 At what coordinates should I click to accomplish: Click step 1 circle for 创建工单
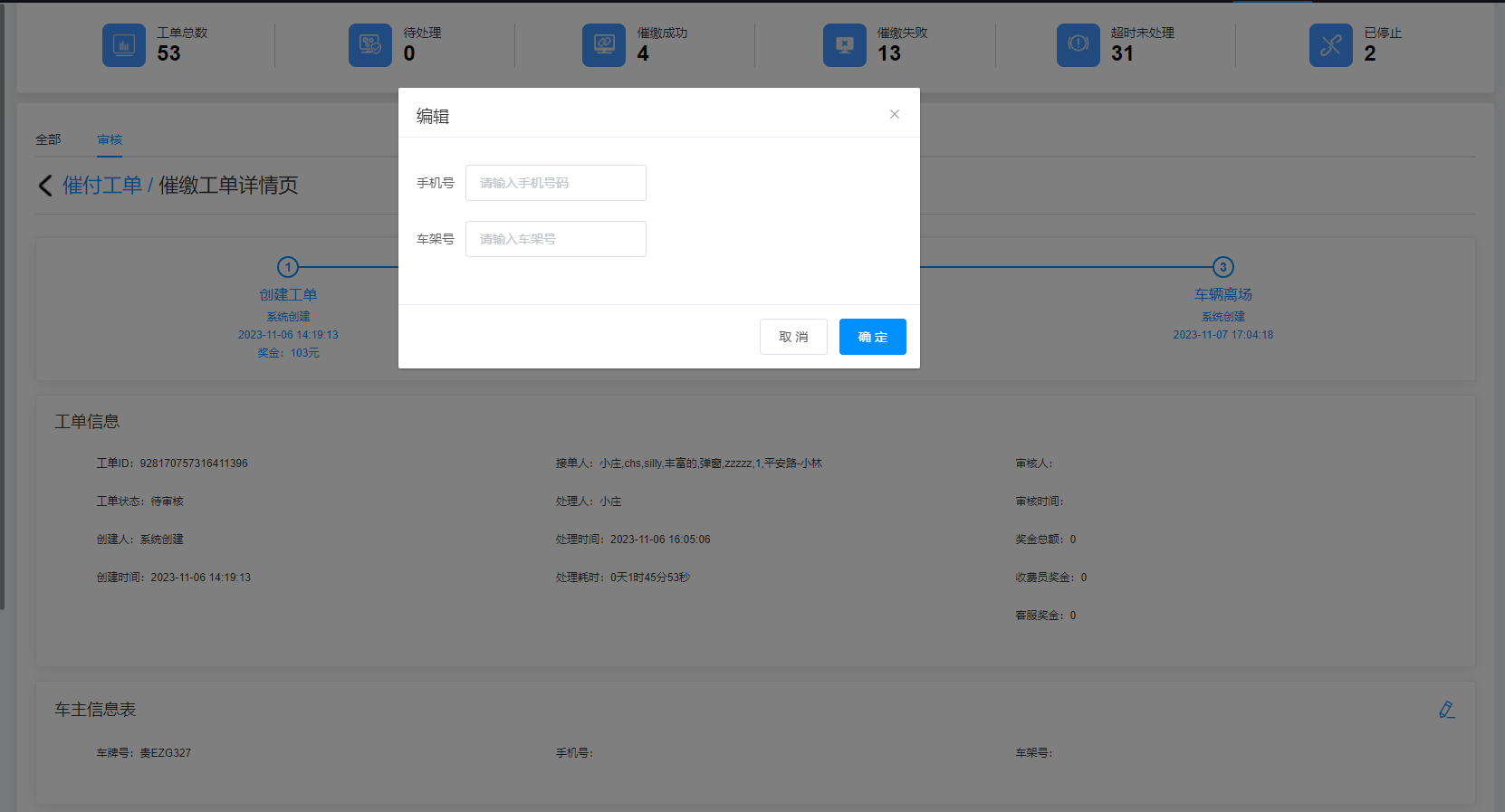pos(288,267)
